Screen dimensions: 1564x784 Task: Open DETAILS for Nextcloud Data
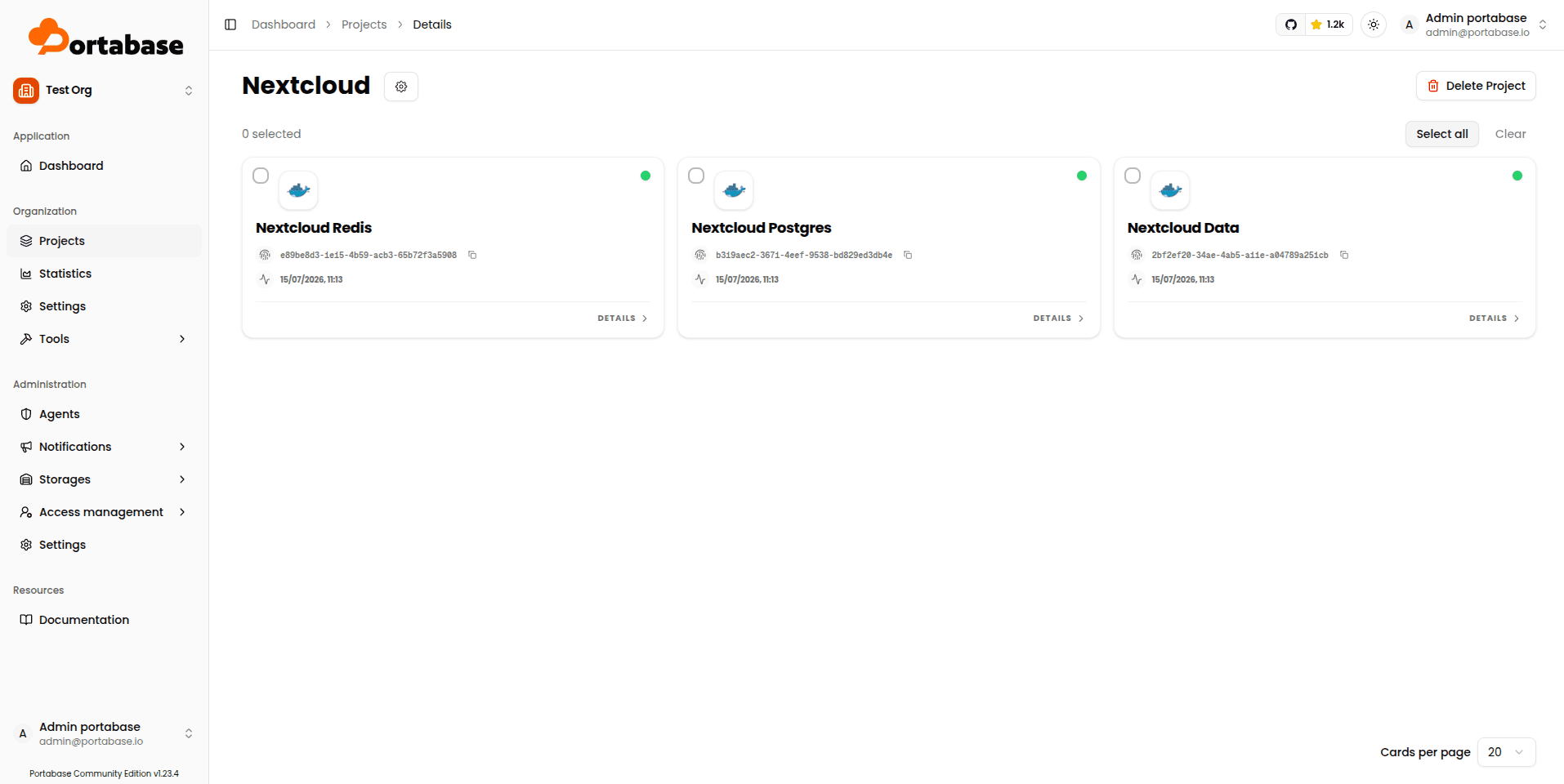(x=1494, y=318)
